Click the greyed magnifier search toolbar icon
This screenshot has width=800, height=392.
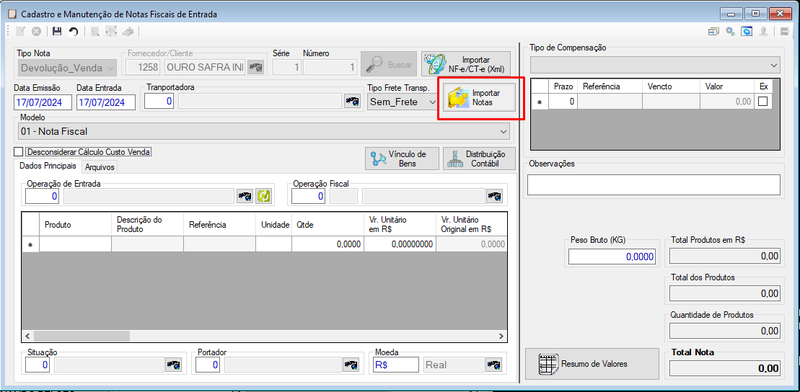tap(95, 32)
